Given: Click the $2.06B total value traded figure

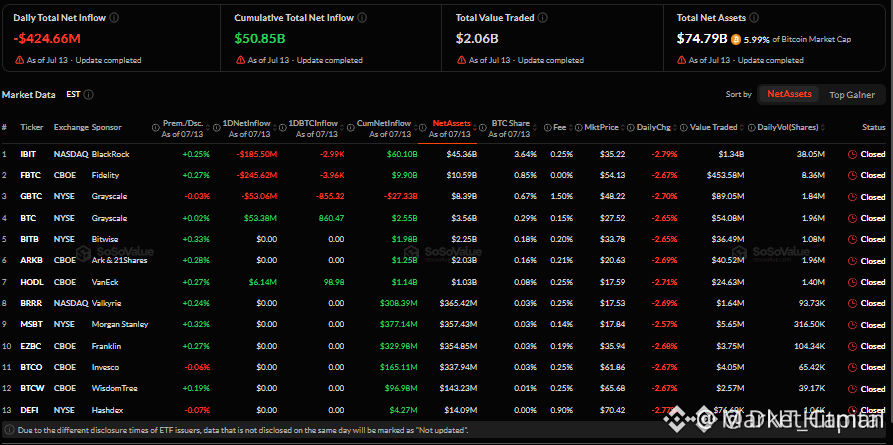Looking at the screenshot, I should [x=477, y=39].
